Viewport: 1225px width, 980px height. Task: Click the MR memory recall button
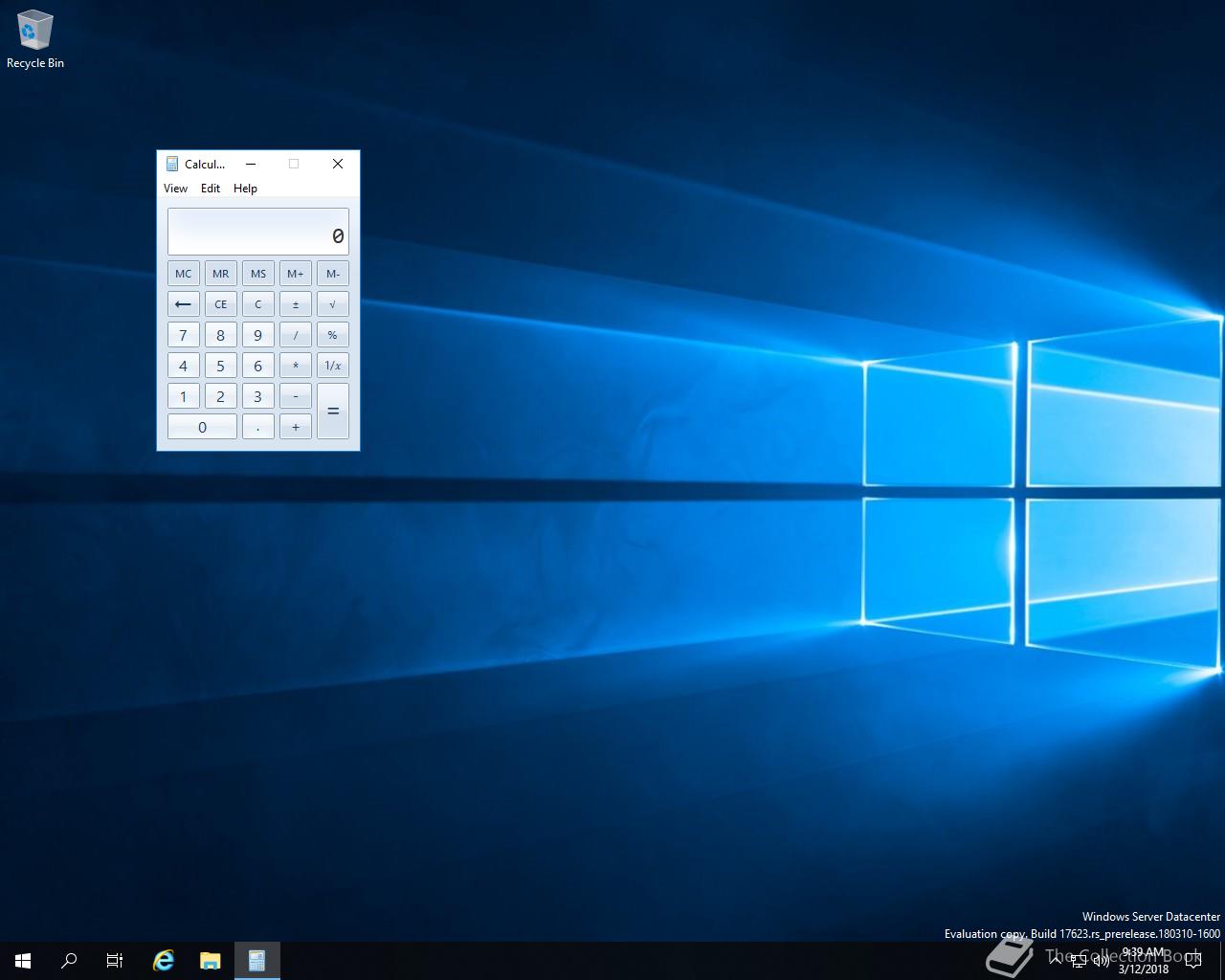(221, 274)
